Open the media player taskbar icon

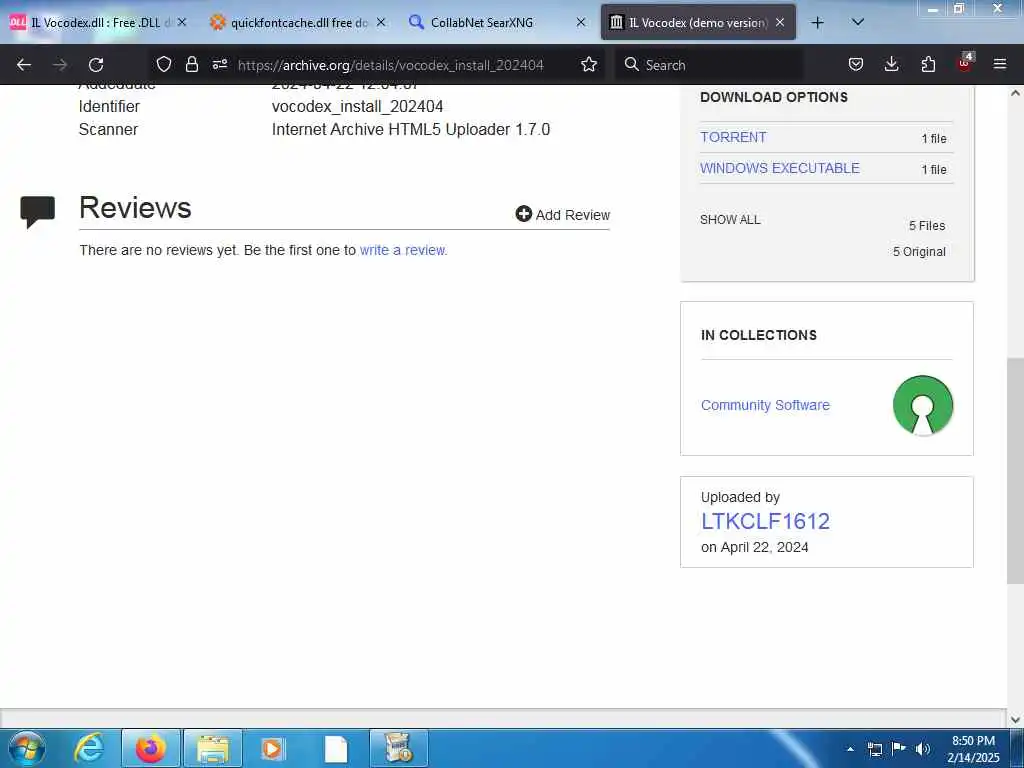click(274, 748)
